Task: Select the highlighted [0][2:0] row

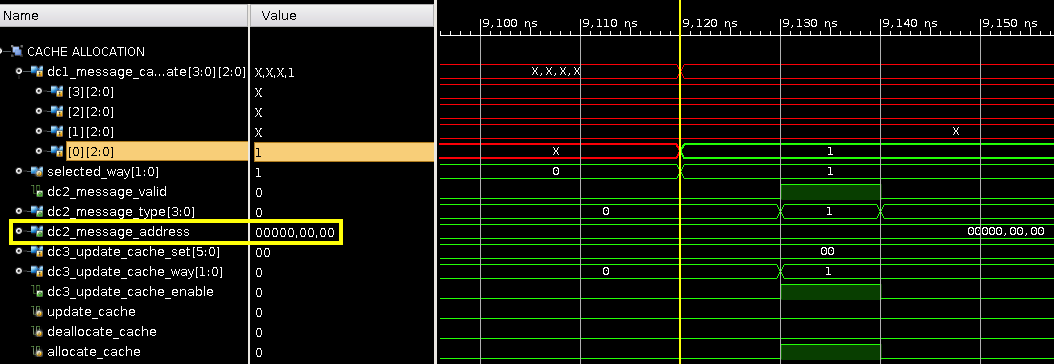Action: (217, 152)
